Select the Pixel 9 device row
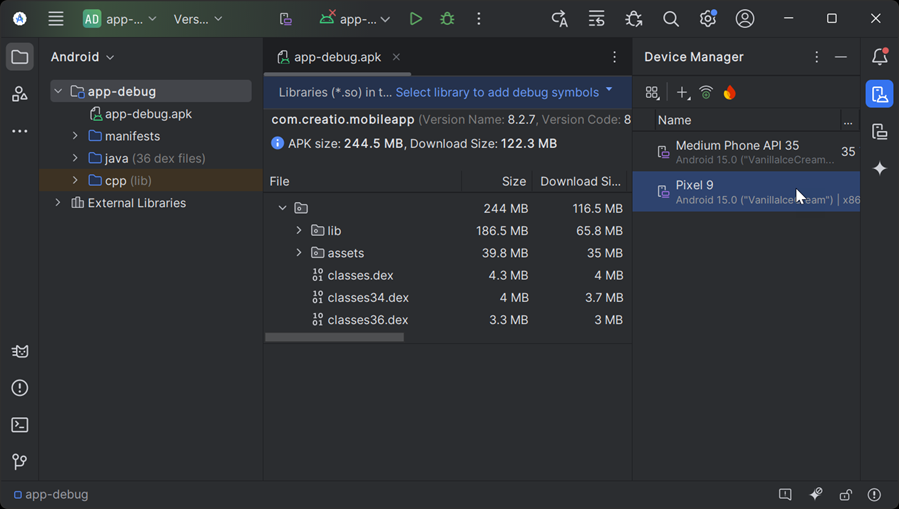Viewport: 900px width, 509px height. [x=746, y=192]
